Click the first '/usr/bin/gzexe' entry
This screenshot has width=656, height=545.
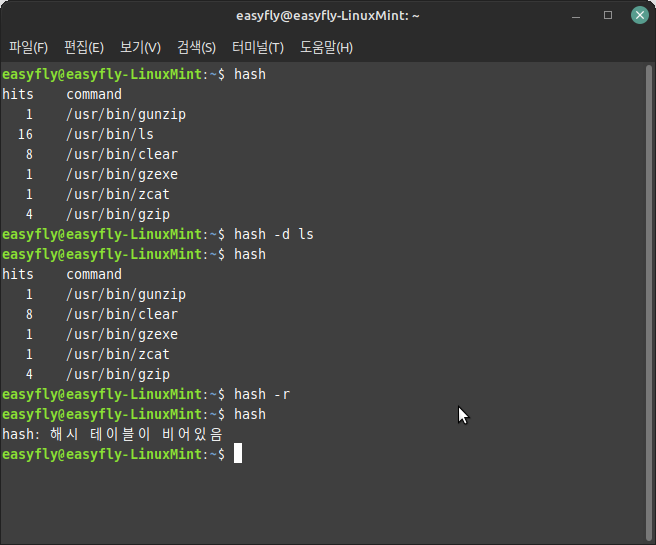point(122,174)
